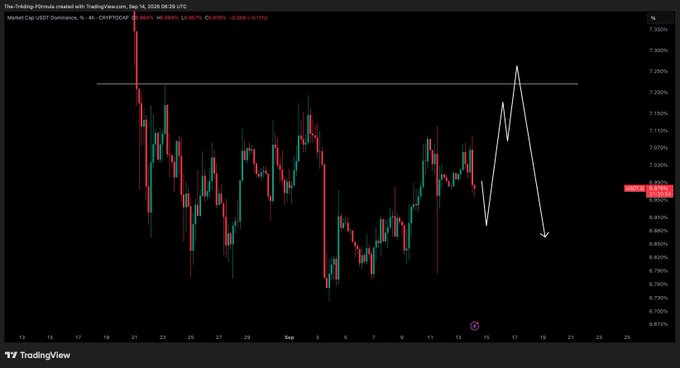The height and width of the screenshot is (368, 680).
Task: Click the Sep label on the time axis
Action: coord(289,337)
